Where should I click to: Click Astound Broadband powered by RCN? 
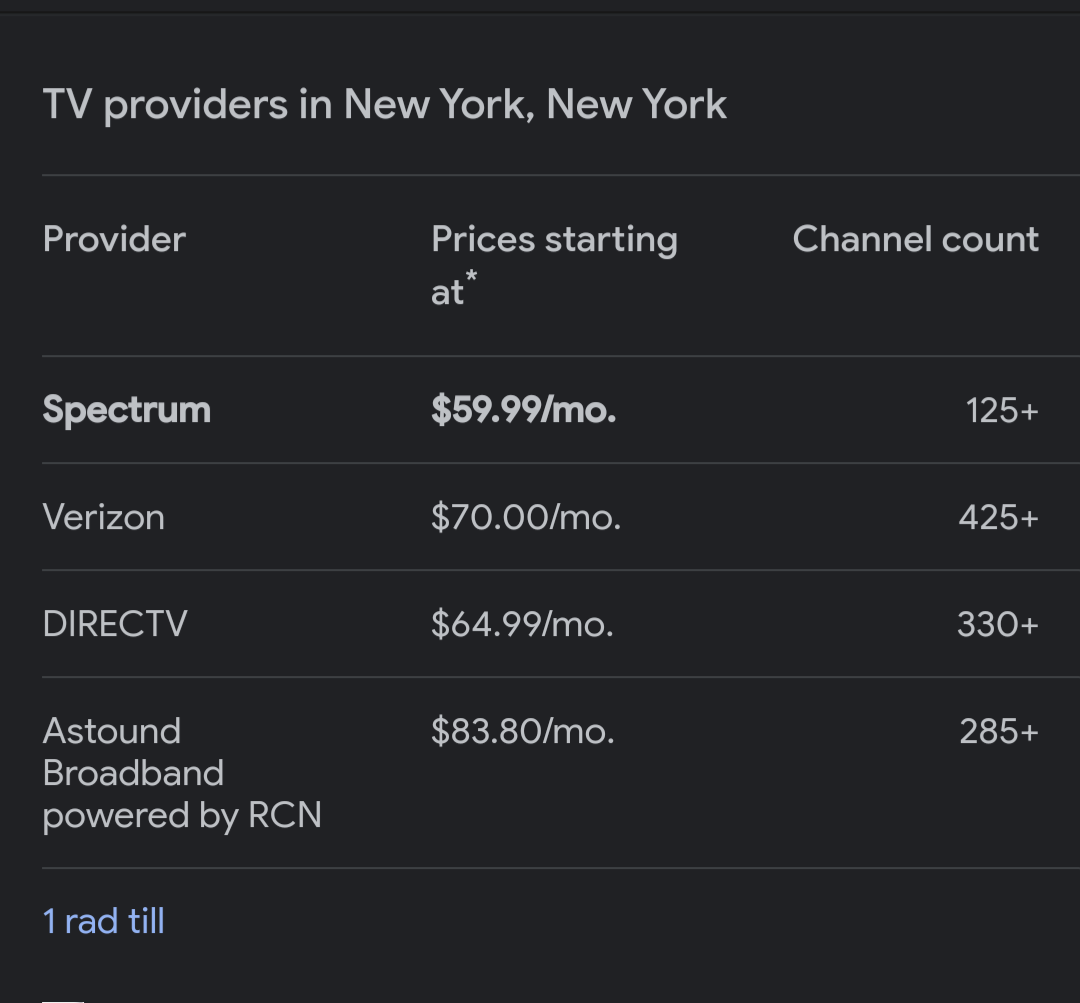coord(182,773)
